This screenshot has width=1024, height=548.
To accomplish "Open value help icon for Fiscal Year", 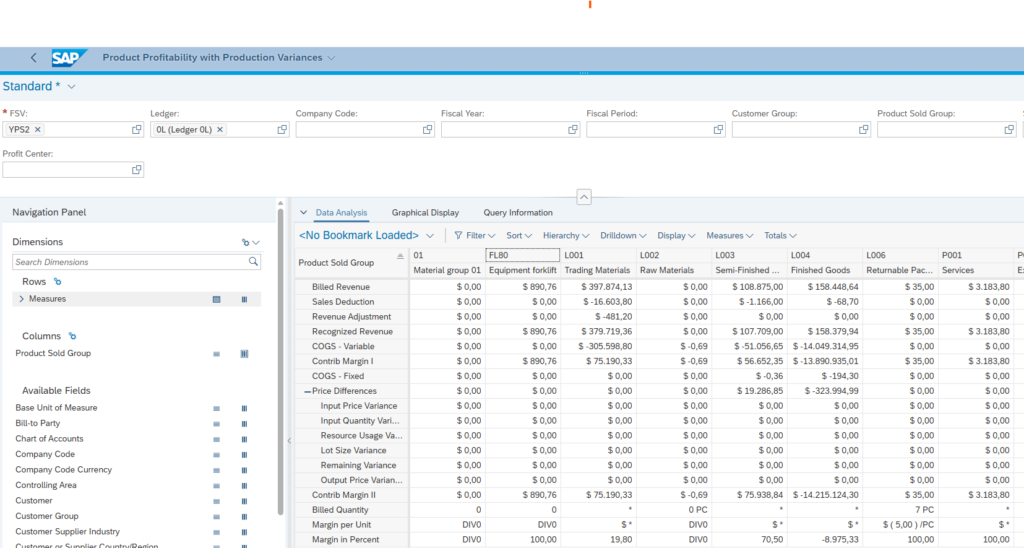I will (x=573, y=129).
